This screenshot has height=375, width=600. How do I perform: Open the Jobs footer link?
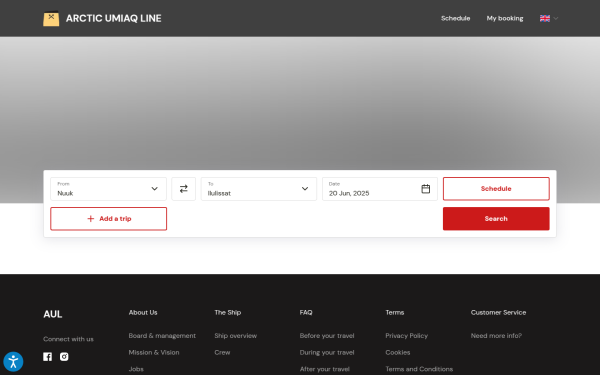click(x=136, y=369)
